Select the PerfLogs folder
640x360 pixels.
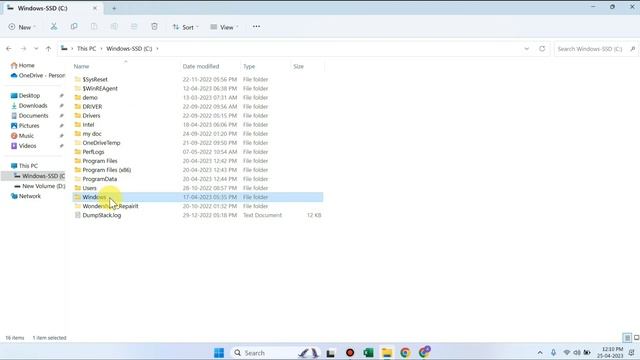click(x=93, y=152)
